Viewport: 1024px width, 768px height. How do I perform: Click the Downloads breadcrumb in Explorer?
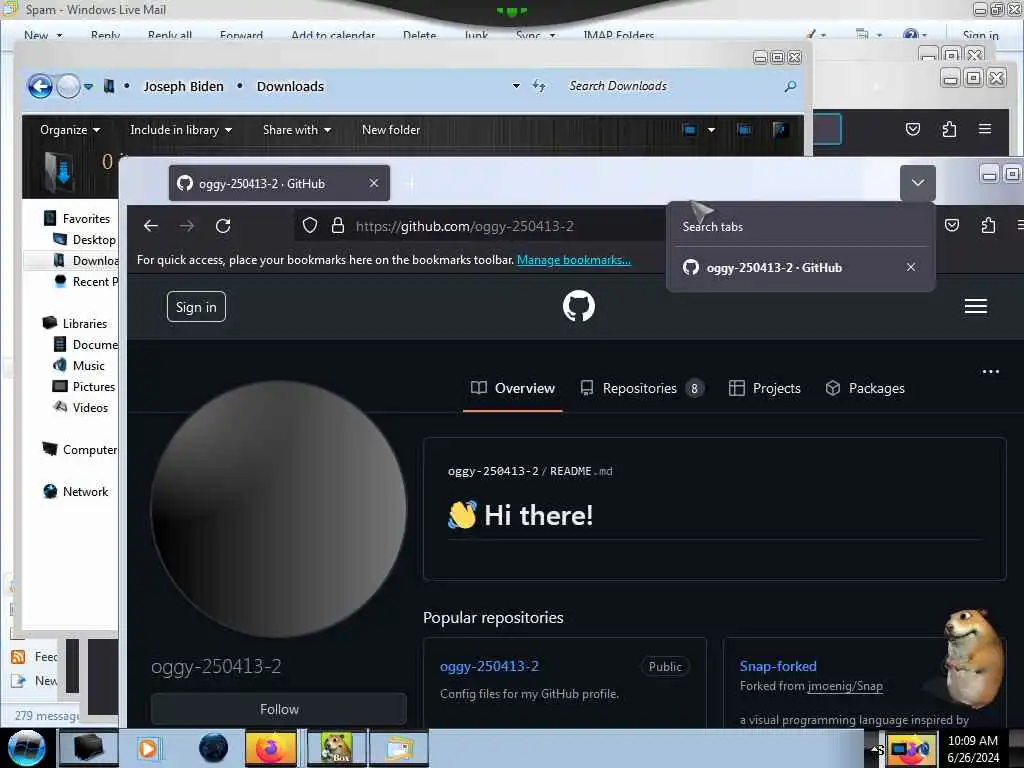point(290,86)
